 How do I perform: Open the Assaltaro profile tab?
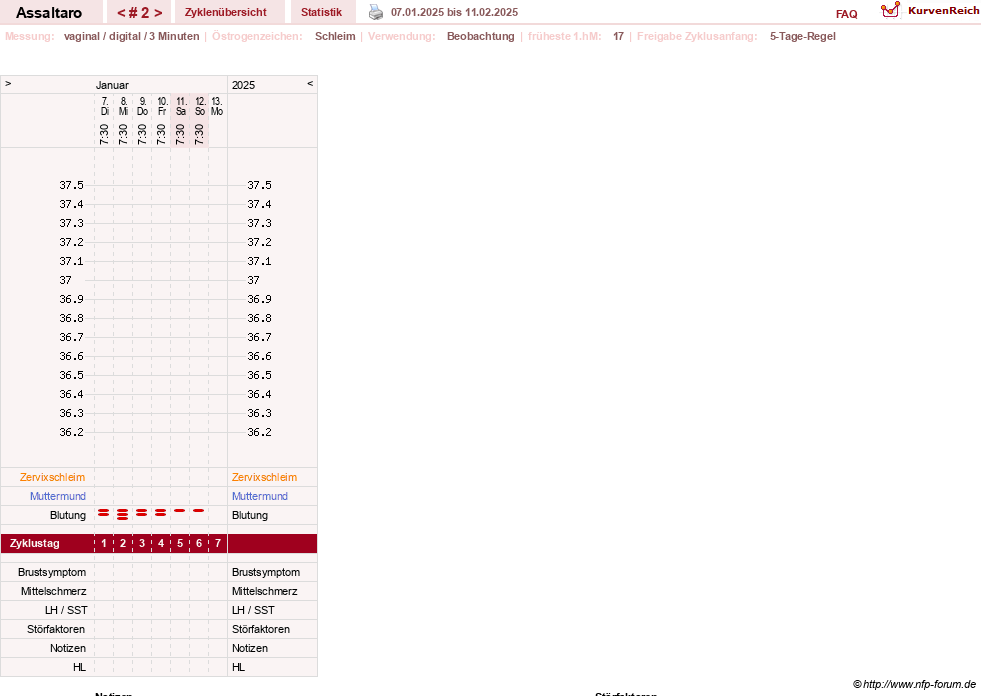coord(49,13)
